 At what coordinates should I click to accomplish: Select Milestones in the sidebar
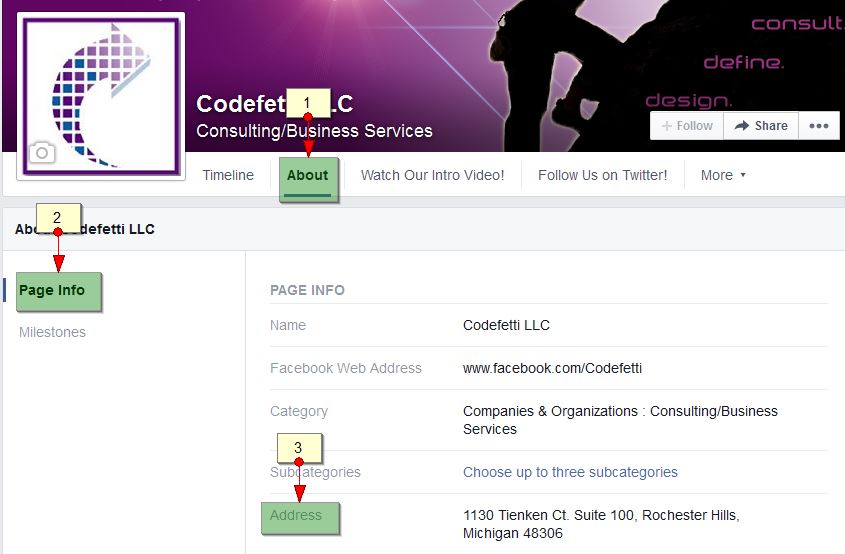point(52,332)
